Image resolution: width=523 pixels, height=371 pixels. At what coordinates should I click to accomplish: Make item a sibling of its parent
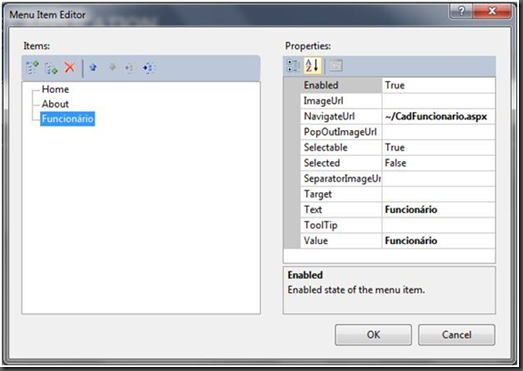[129, 68]
